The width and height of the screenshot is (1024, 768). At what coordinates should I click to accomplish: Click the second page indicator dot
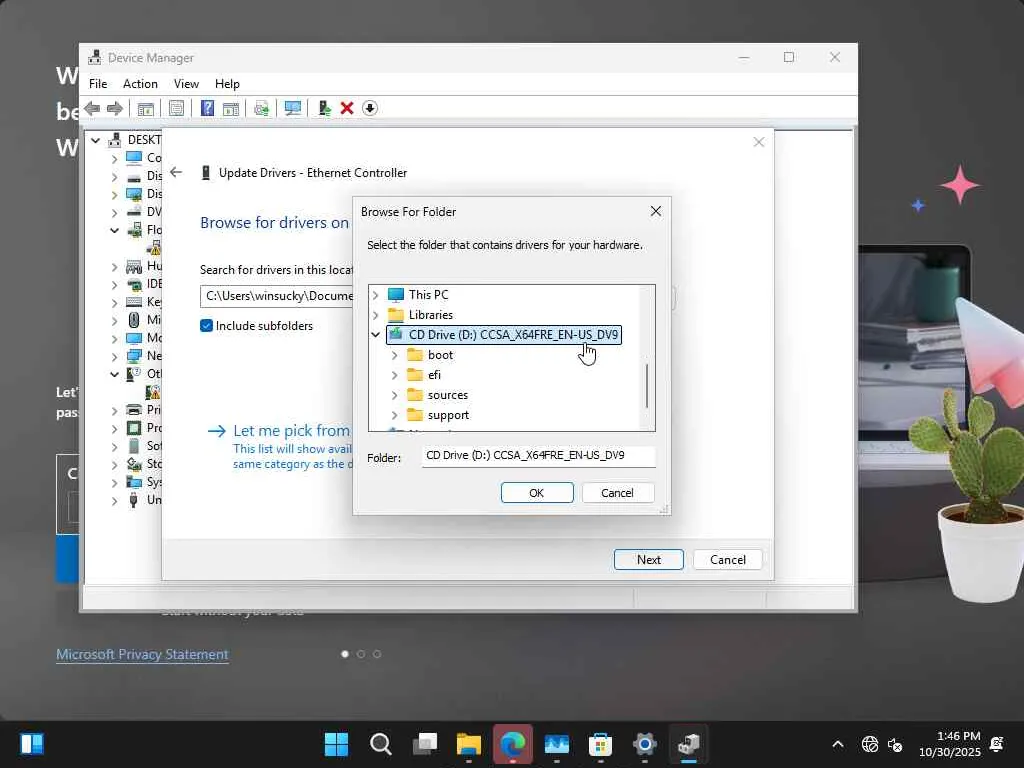[360, 654]
